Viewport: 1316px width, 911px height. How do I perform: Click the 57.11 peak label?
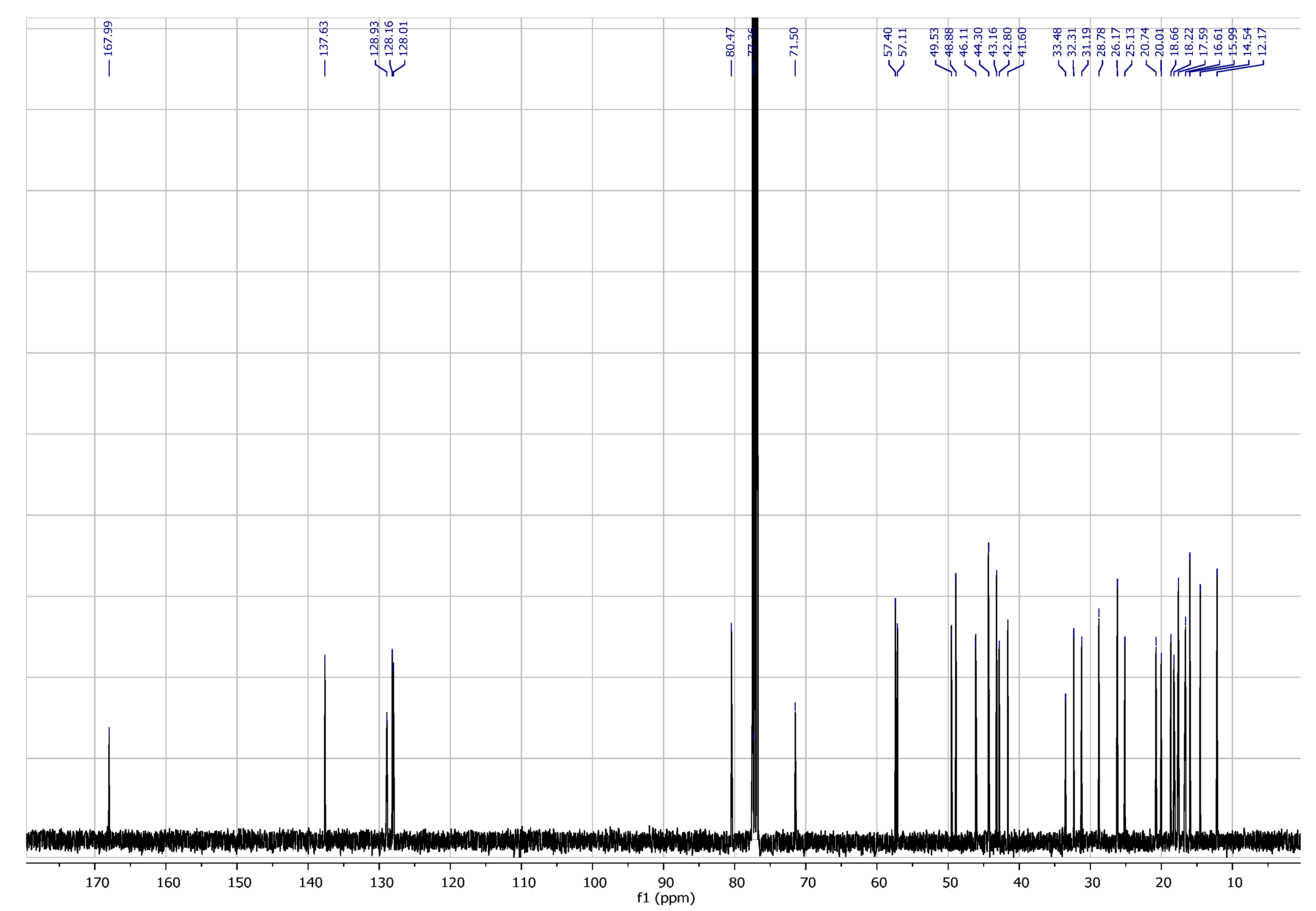[902, 42]
